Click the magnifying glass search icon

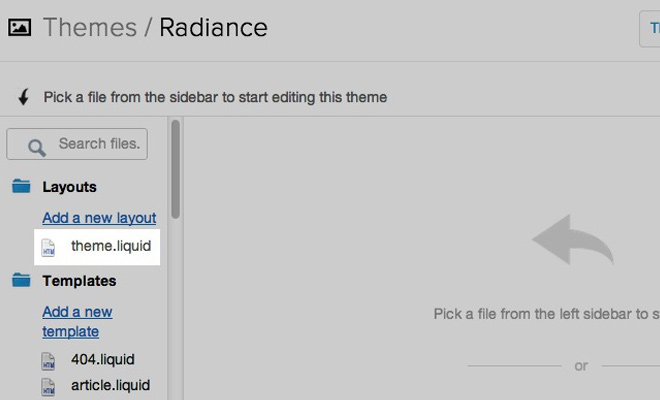[36, 148]
